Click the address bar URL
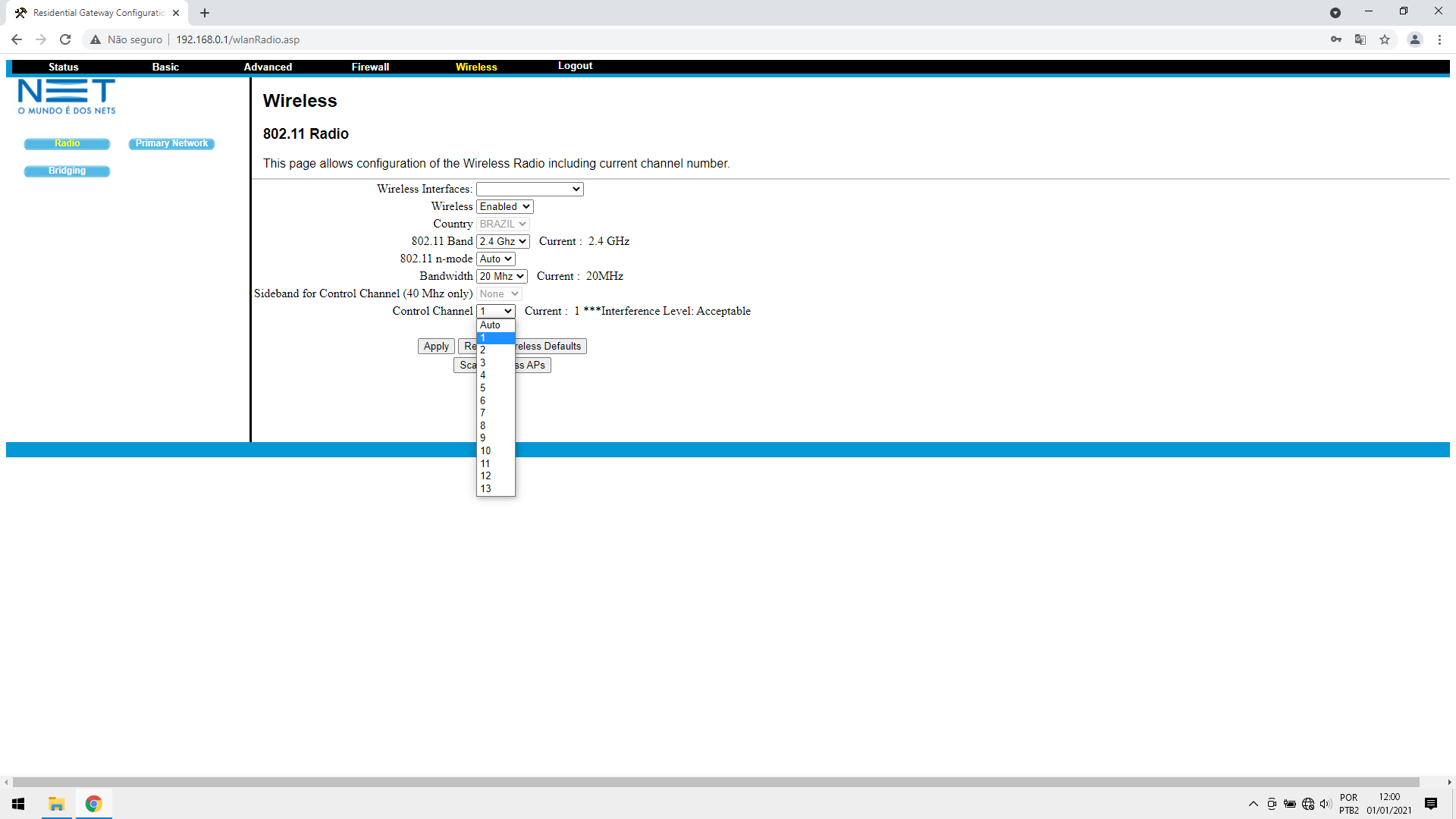The image size is (1456, 819). (238, 39)
